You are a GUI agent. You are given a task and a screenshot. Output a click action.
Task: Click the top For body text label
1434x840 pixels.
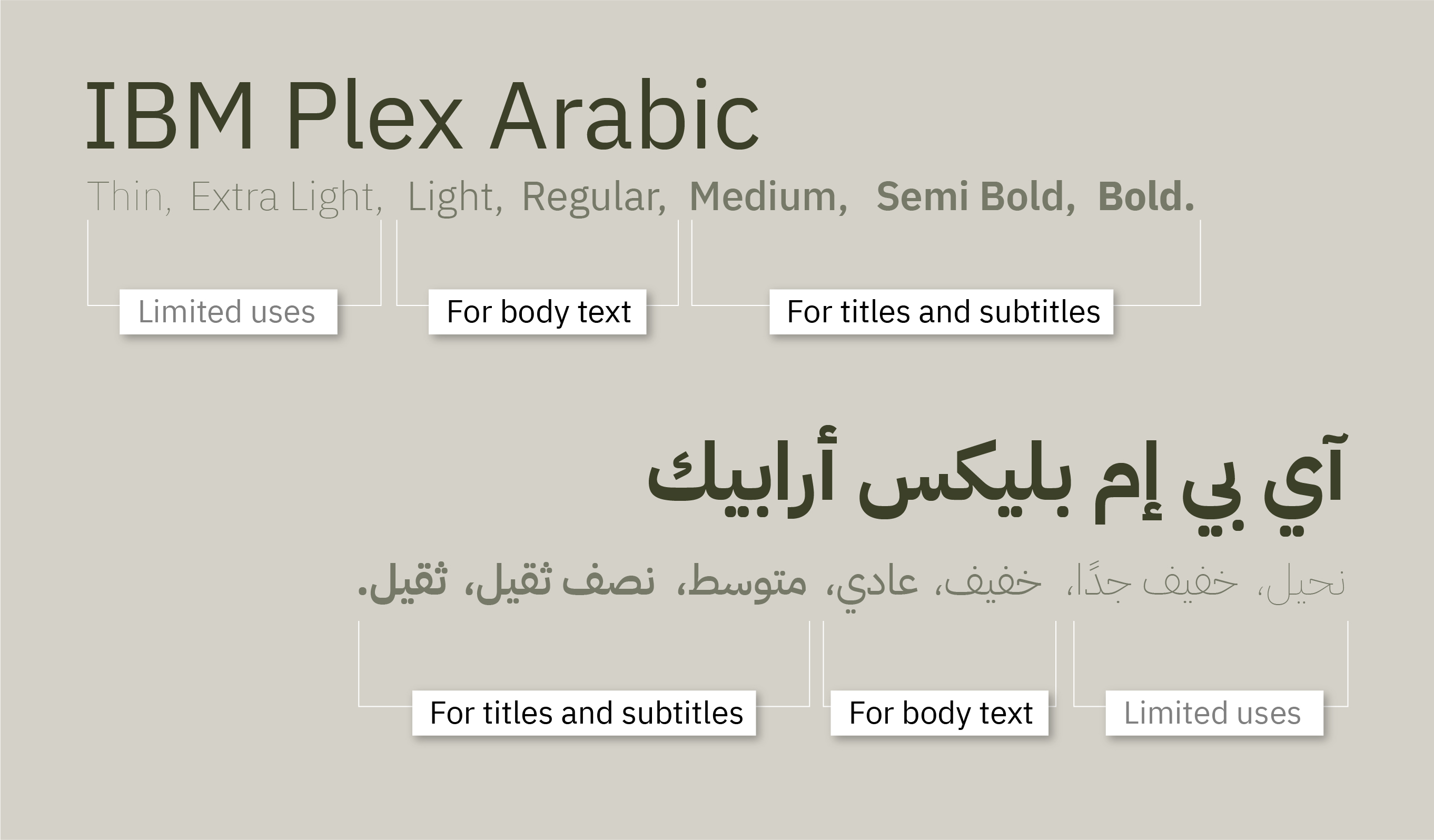click(x=537, y=312)
